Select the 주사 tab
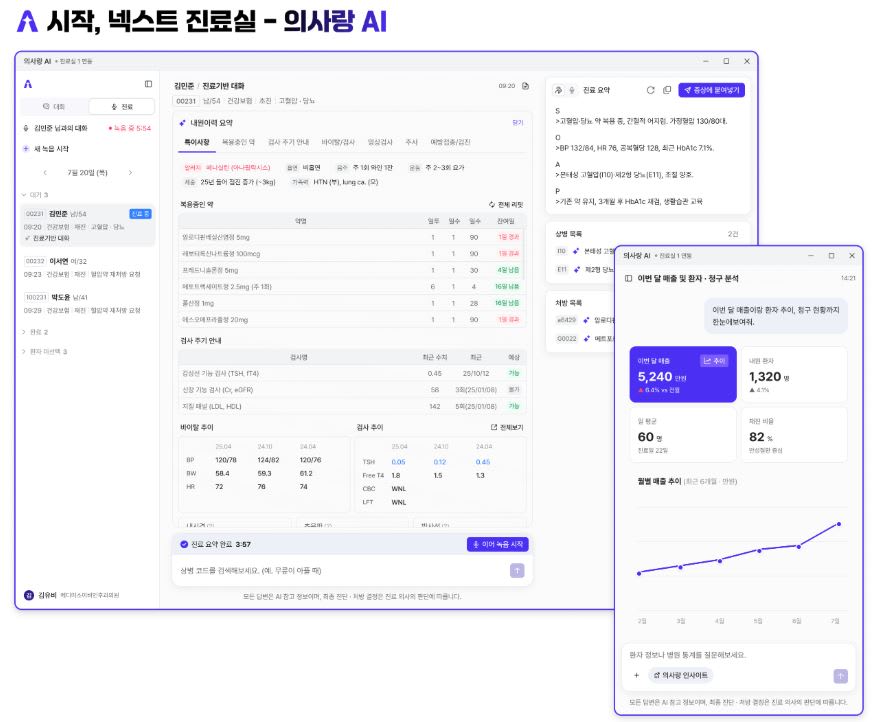This screenshot has width=875, height=722. (411, 143)
